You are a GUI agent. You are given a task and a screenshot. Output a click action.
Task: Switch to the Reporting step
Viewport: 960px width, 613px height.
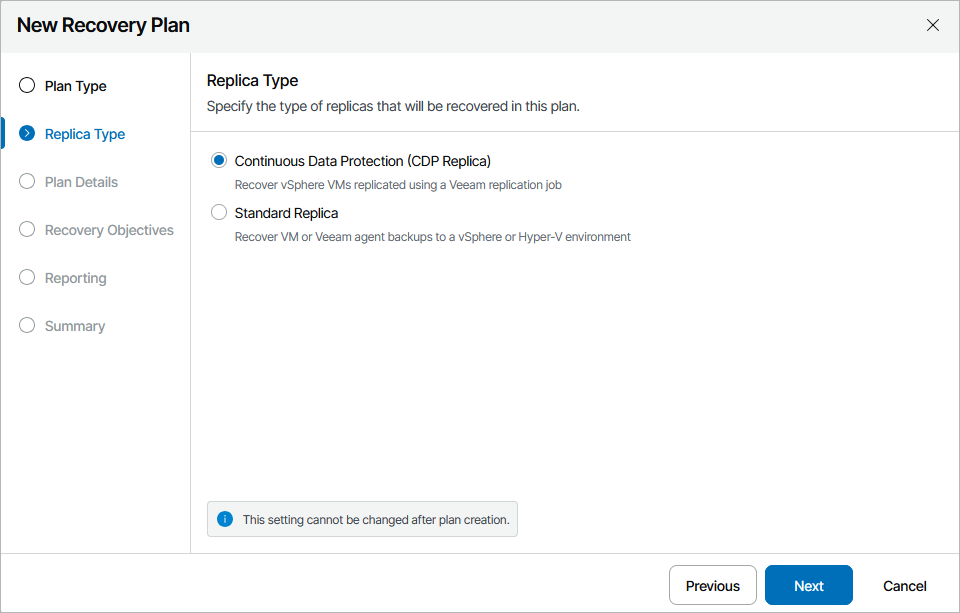76,278
